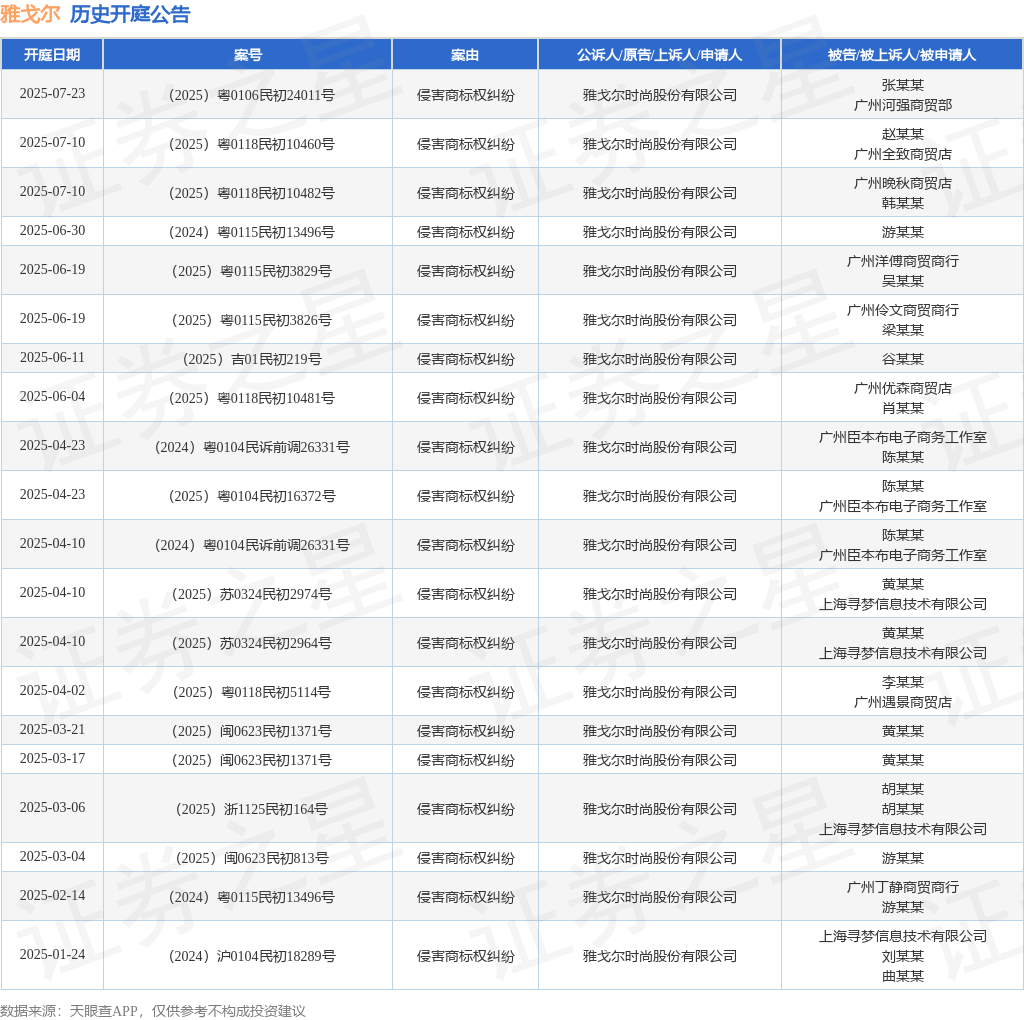Click the 数据来源 天眼查APP footer note
Viewport: 1024px width, 1020px height.
pos(153,1011)
